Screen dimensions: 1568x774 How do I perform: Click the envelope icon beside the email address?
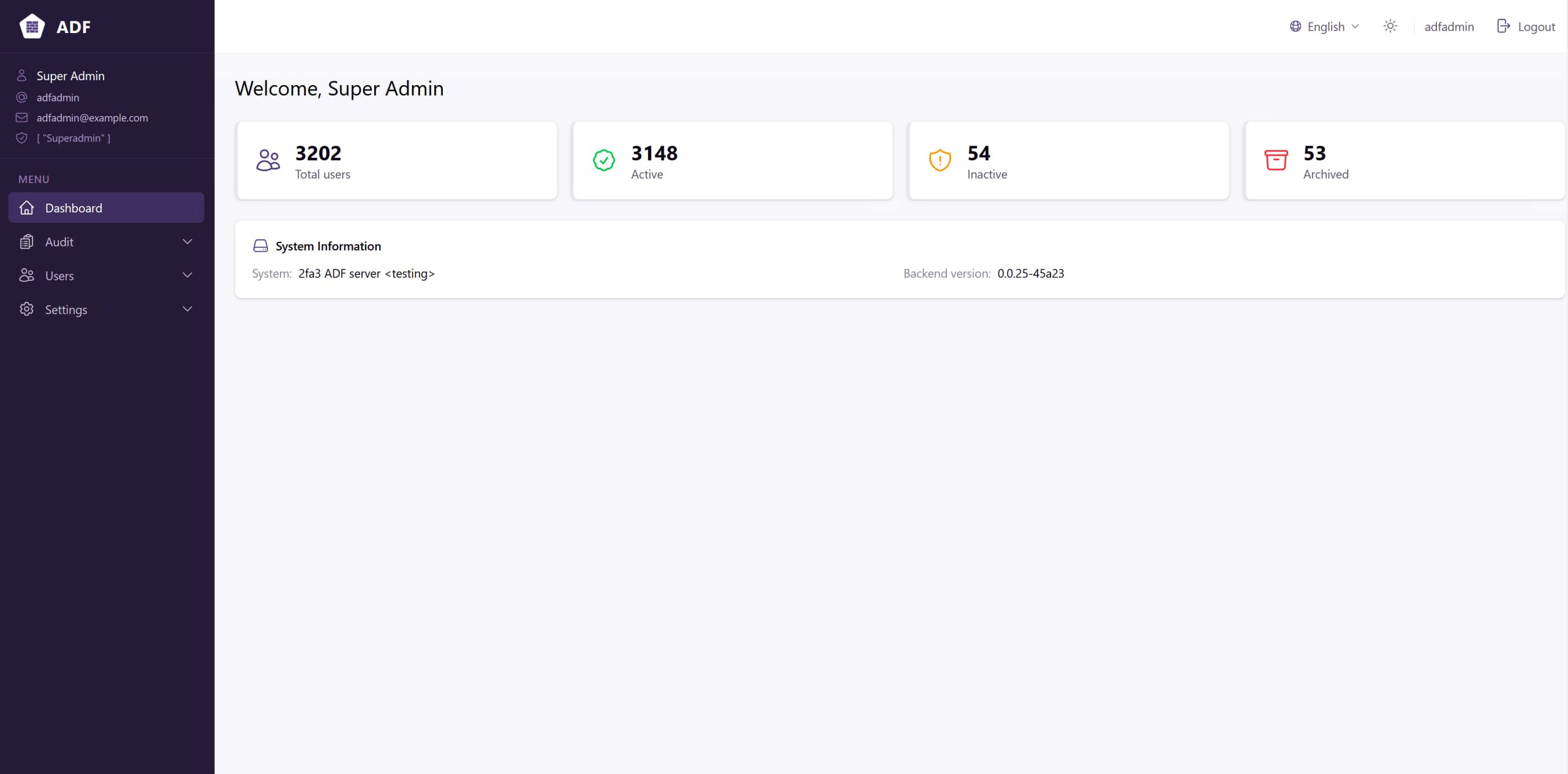pyautogui.click(x=21, y=118)
